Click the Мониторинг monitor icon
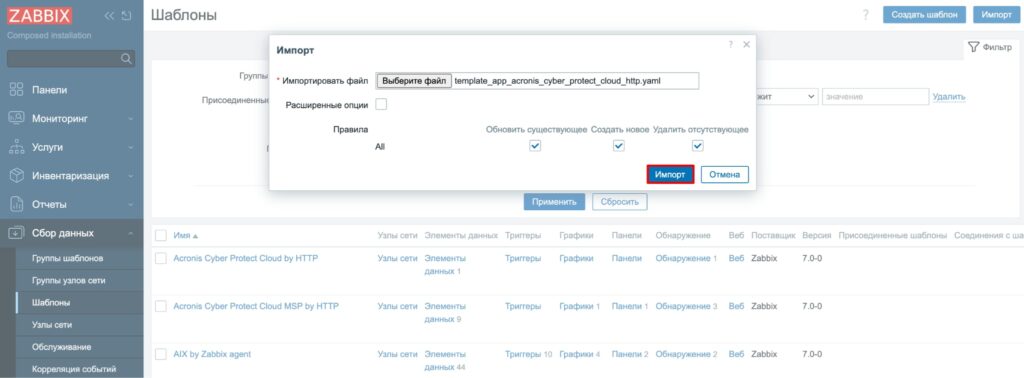Image resolution: width=1024 pixels, height=378 pixels. pos(16,119)
